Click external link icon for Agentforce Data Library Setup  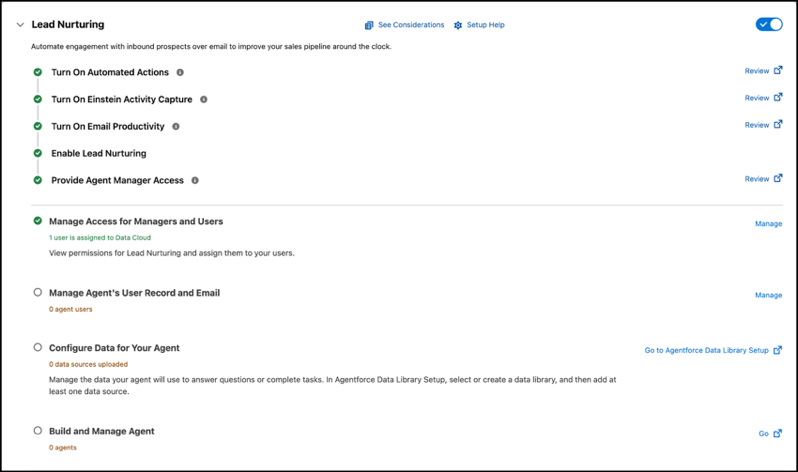[x=778, y=350]
